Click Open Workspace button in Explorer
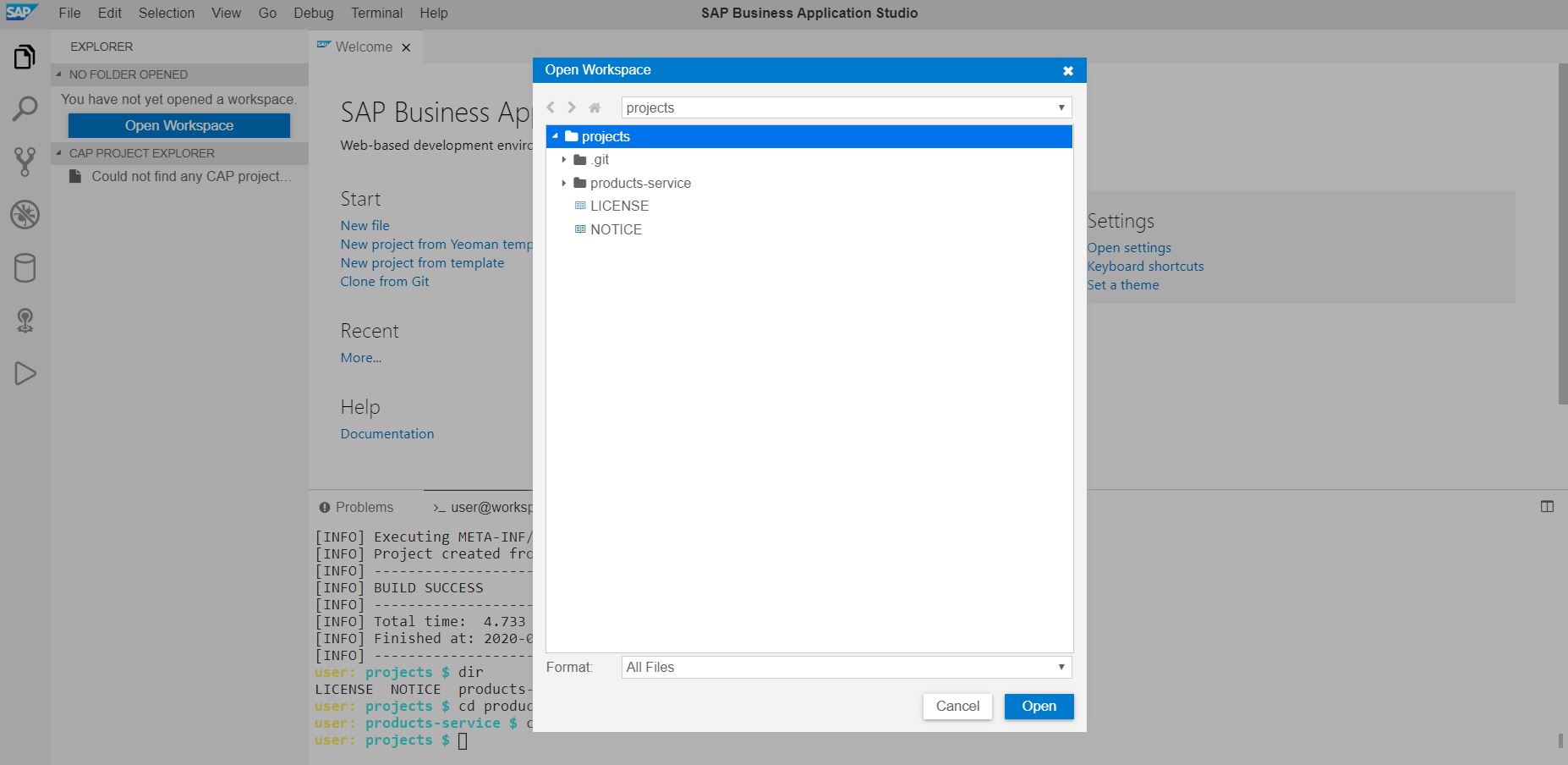The height and width of the screenshot is (765, 1568). (x=179, y=125)
